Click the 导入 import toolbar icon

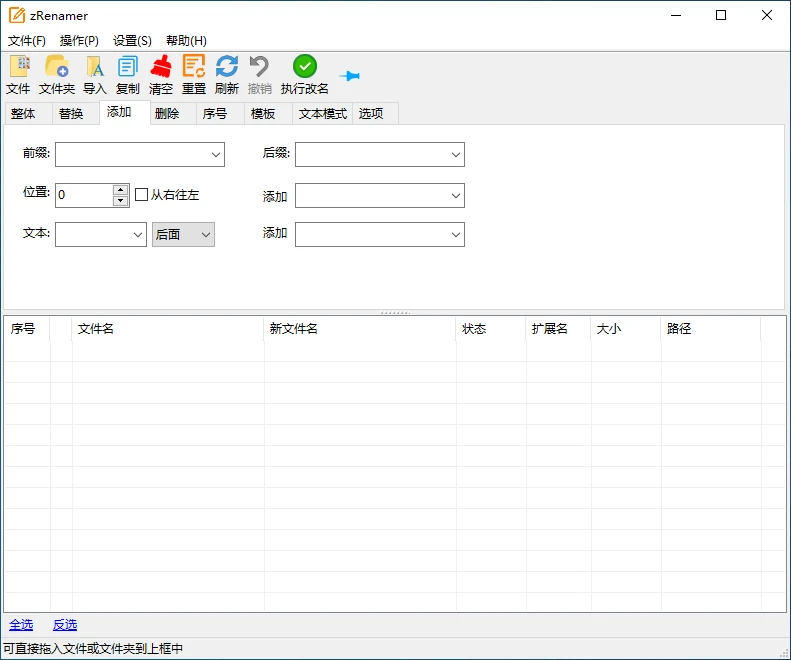pyautogui.click(x=95, y=67)
